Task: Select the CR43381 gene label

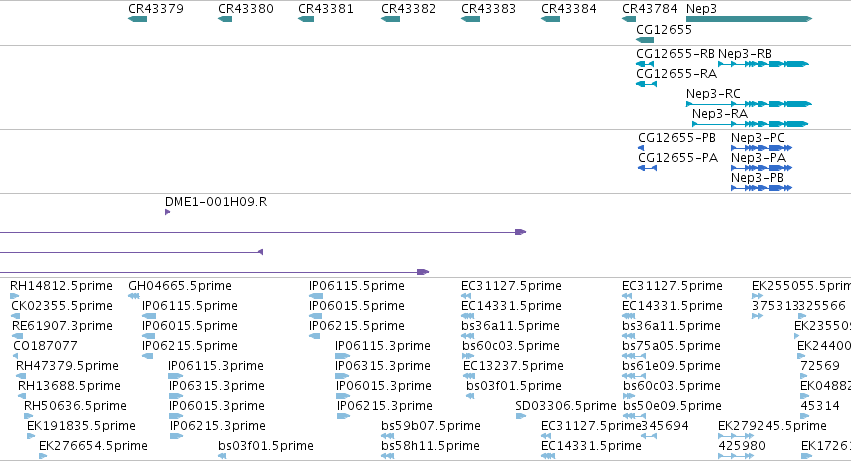Action: pyautogui.click(x=326, y=9)
